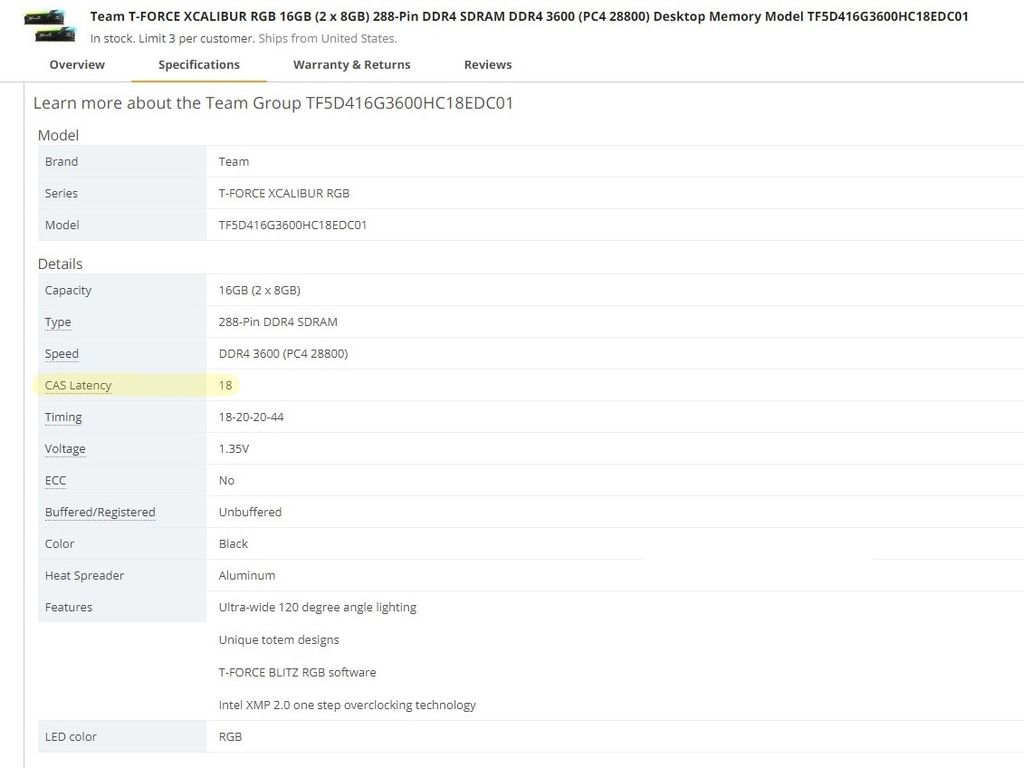Switch to Warranty & Returns tab

(x=352, y=65)
